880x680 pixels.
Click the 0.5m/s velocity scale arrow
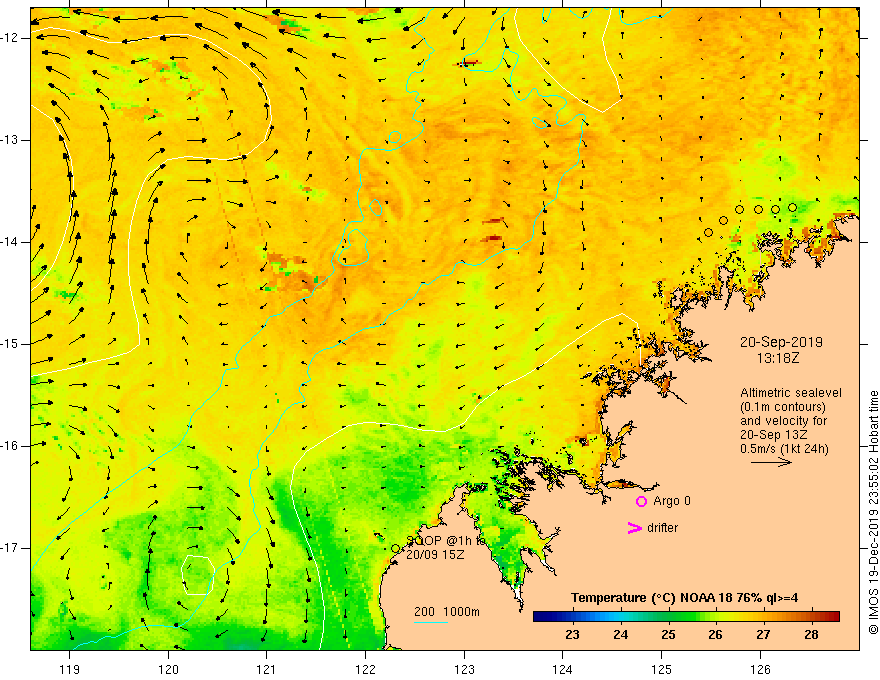pos(771,462)
